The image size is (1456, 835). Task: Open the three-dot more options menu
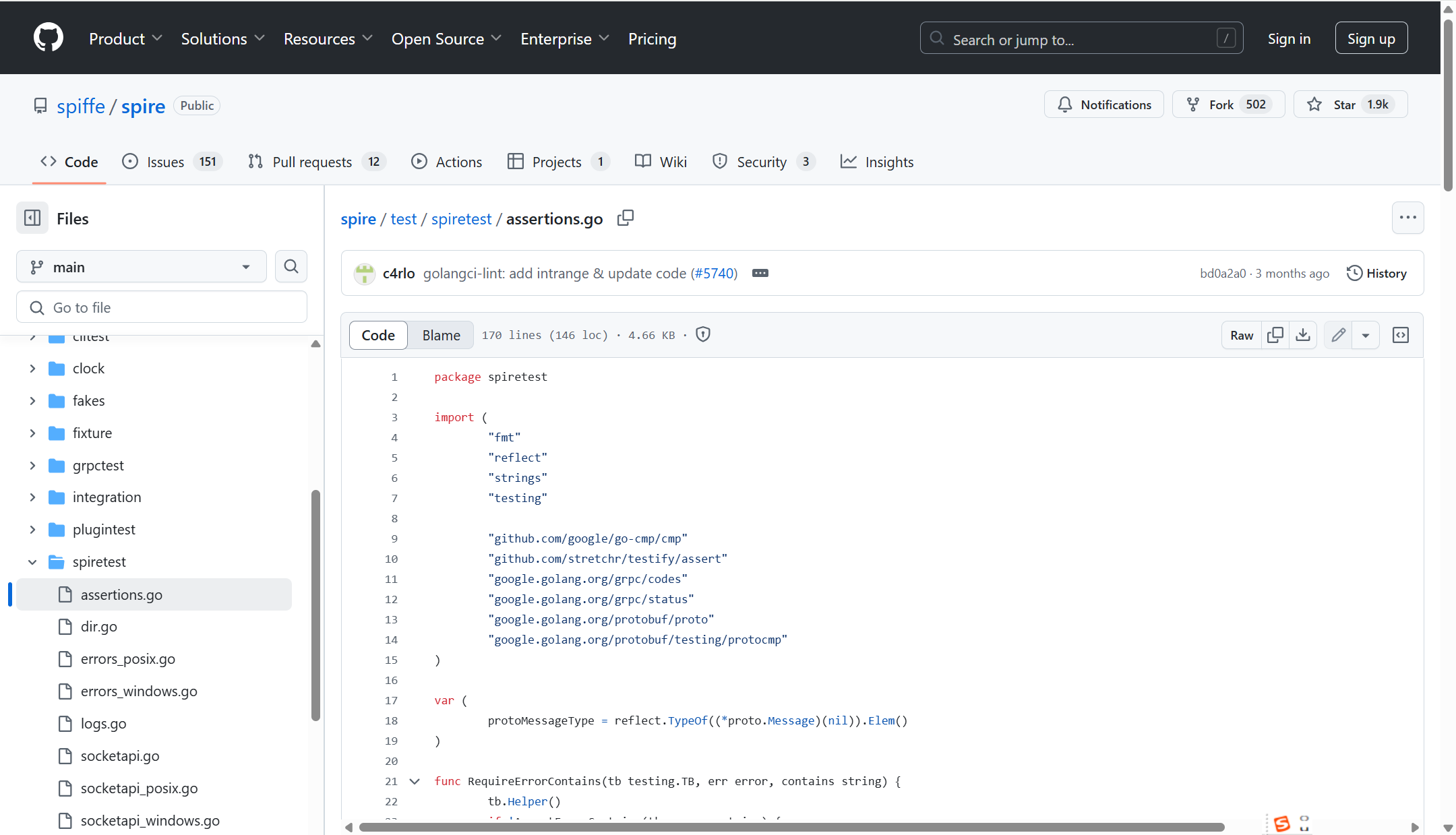click(1407, 218)
